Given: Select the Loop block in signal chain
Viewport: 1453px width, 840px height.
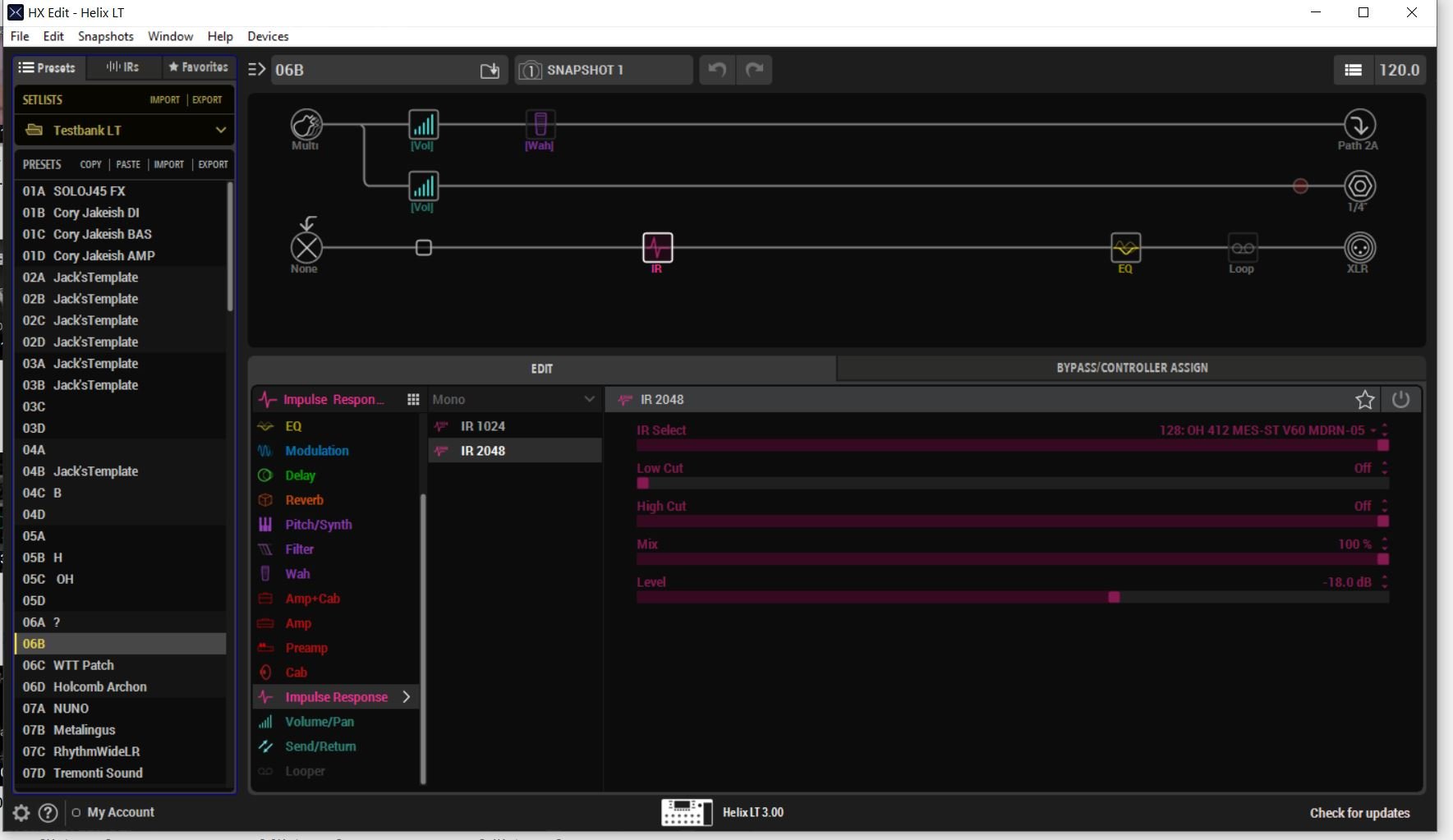Looking at the screenshot, I should [1242, 248].
